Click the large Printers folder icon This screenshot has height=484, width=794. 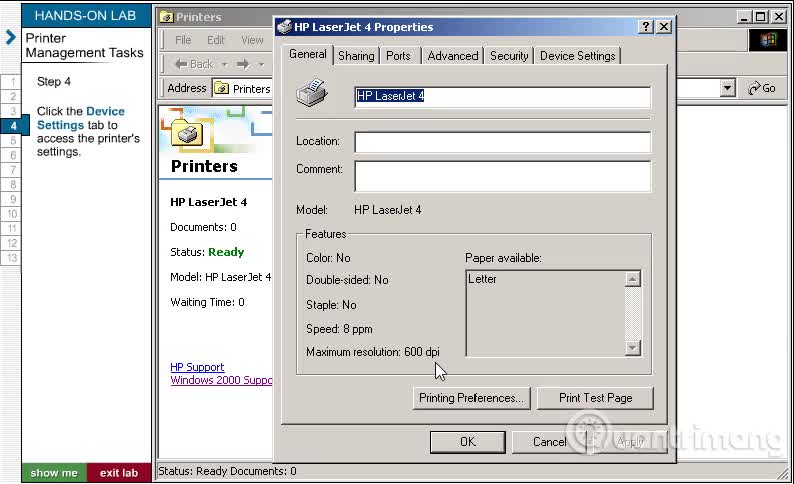click(x=187, y=134)
